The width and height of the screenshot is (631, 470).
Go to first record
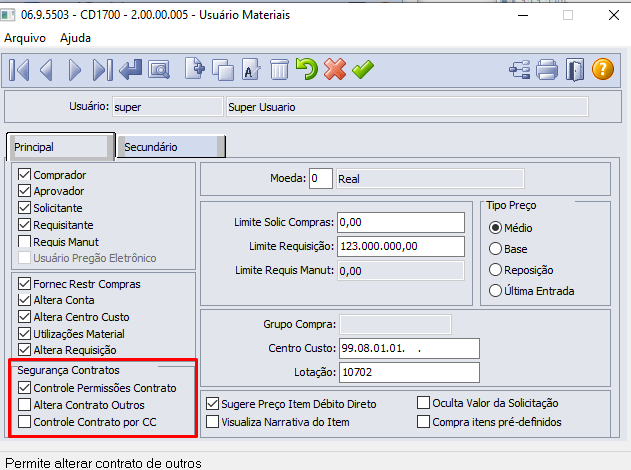click(x=19, y=70)
